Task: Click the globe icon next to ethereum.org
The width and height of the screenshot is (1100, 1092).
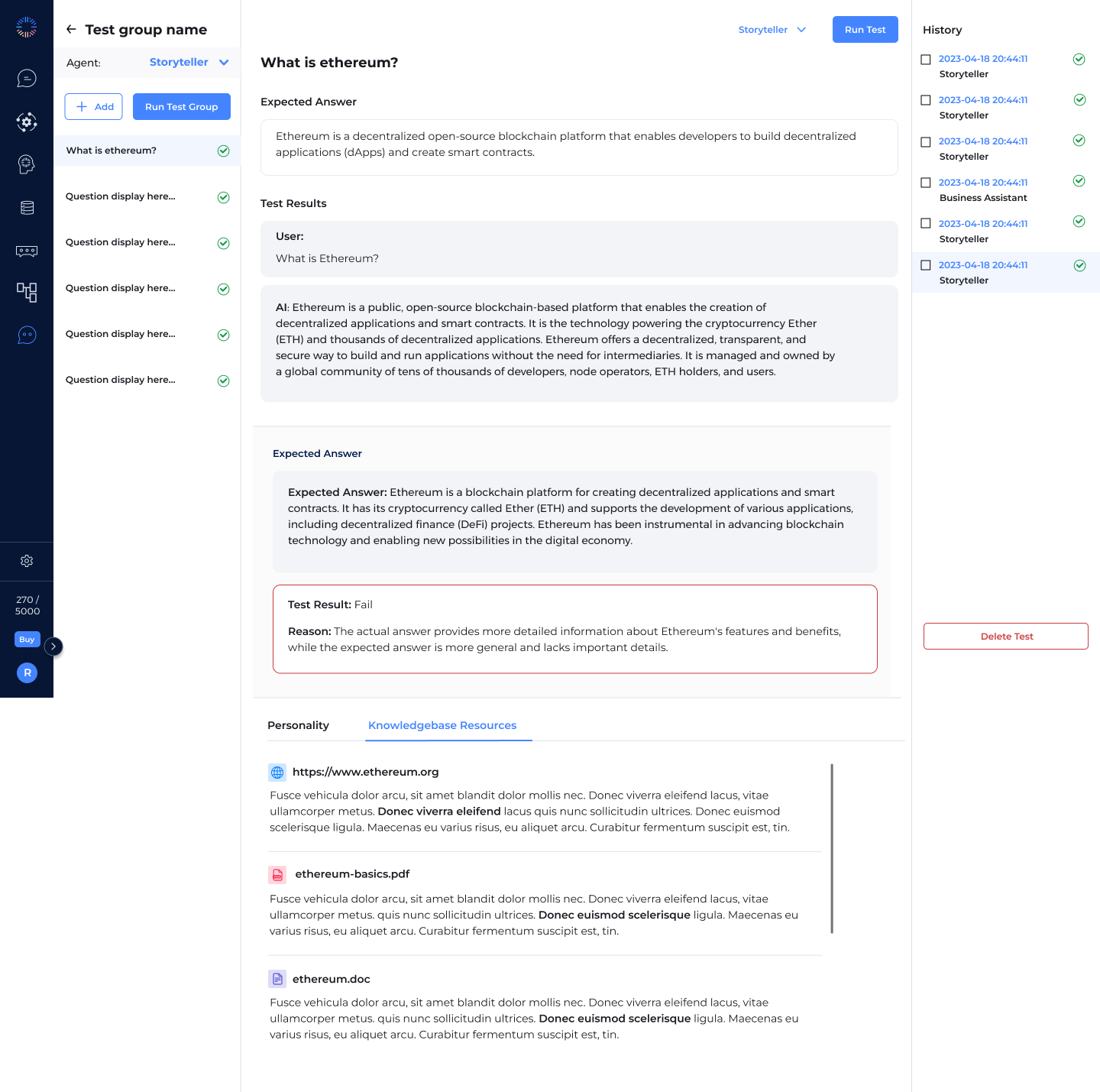Action: coord(277,772)
